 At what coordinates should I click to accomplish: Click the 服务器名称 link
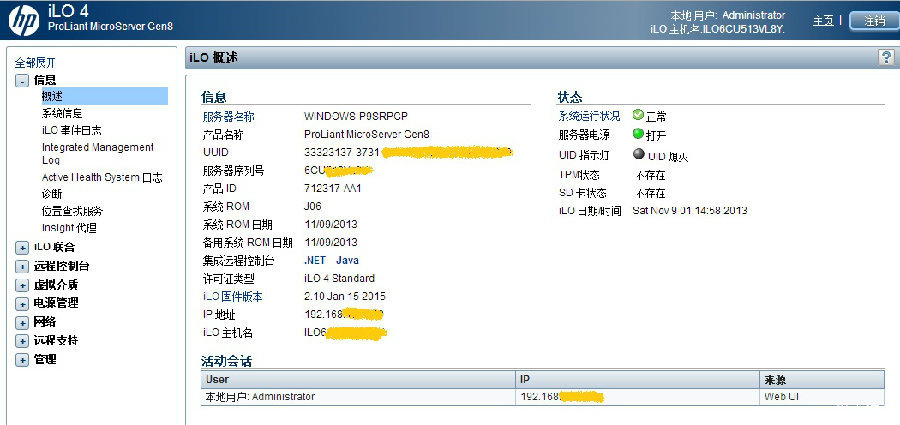tap(228, 117)
